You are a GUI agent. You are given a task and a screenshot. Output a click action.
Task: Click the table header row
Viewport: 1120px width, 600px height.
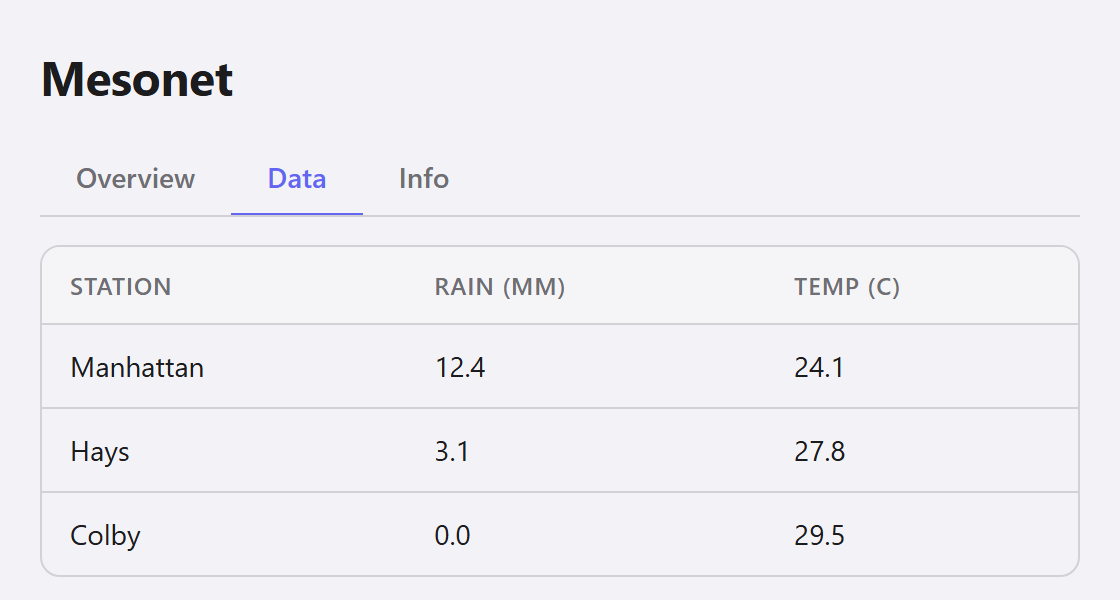[x=560, y=286]
